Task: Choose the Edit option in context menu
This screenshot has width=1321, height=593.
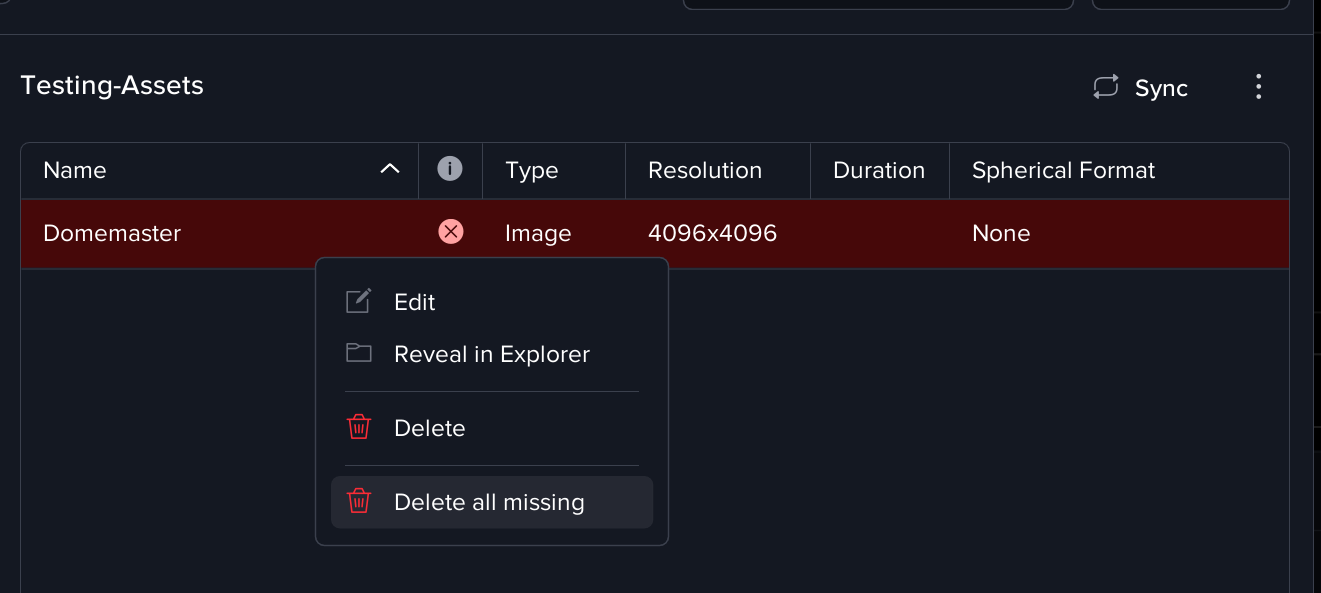Action: pos(414,302)
